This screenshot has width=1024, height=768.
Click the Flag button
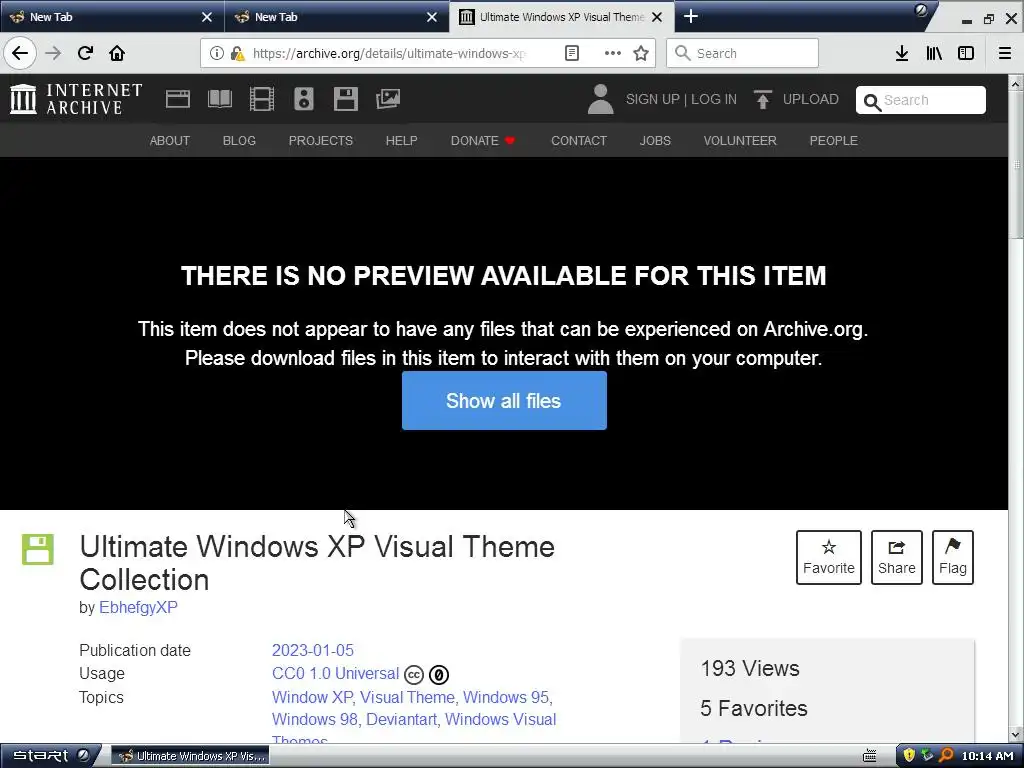953,557
